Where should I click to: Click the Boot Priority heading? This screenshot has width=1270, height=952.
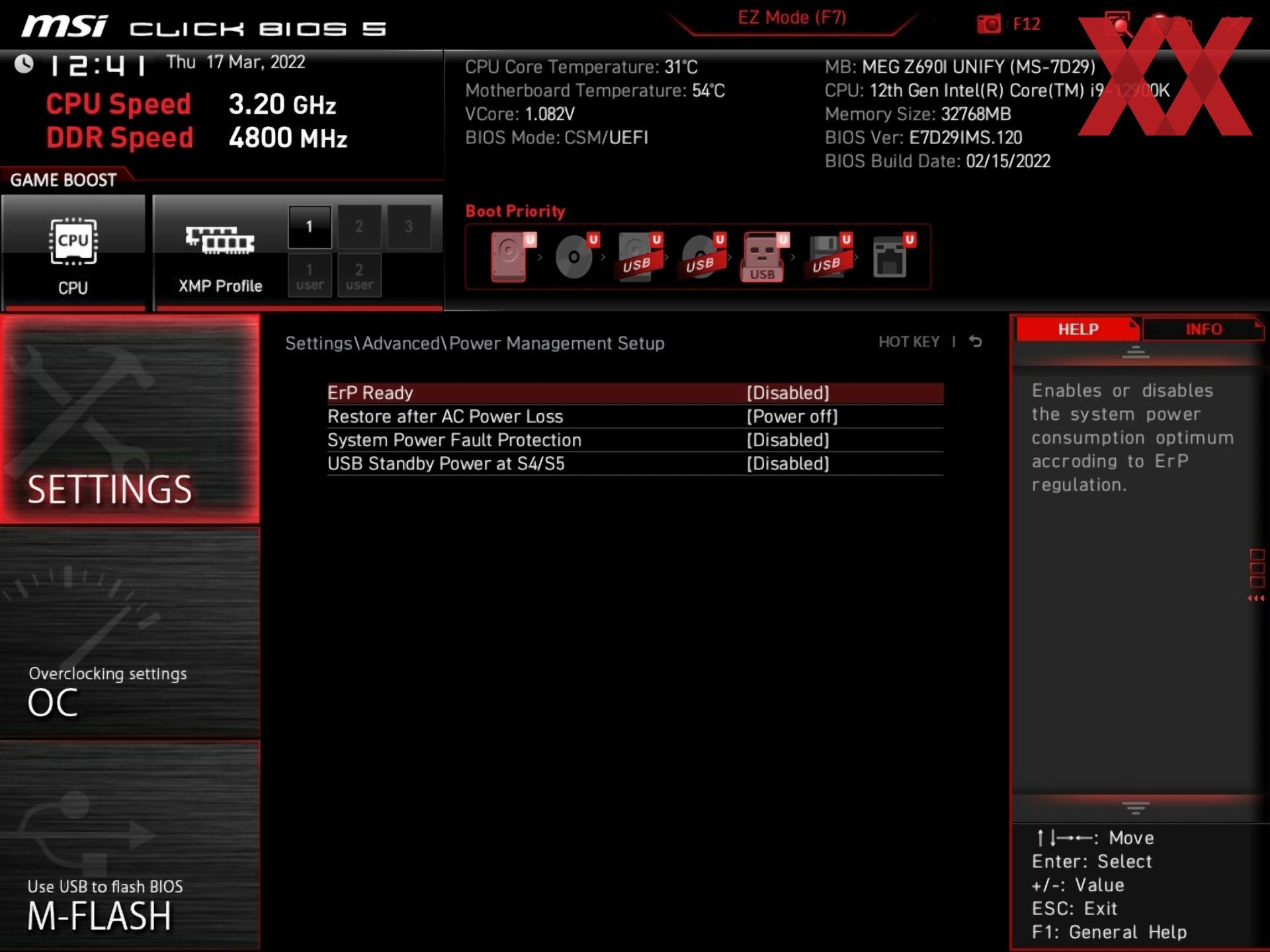tap(515, 212)
